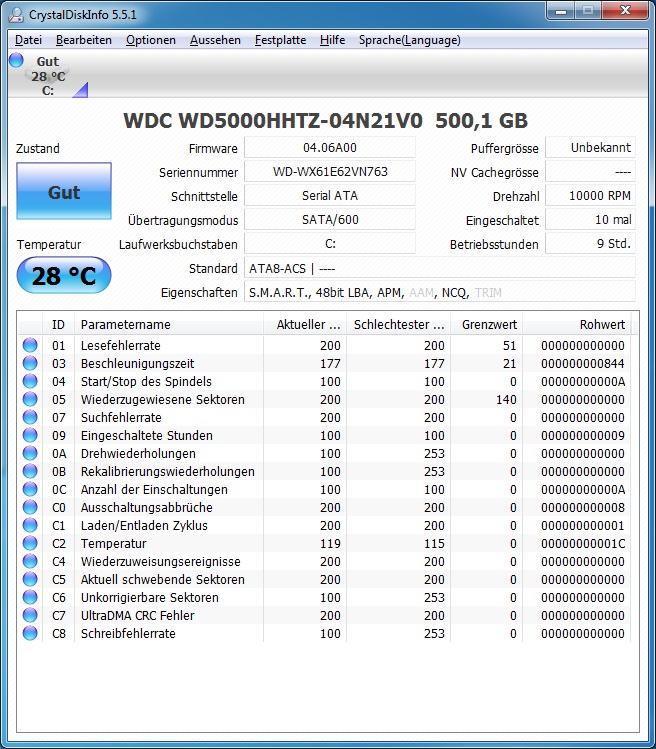The image size is (656, 749).
Task: Click status orb for Ausschaltungsabbrüche
Action: (30, 507)
